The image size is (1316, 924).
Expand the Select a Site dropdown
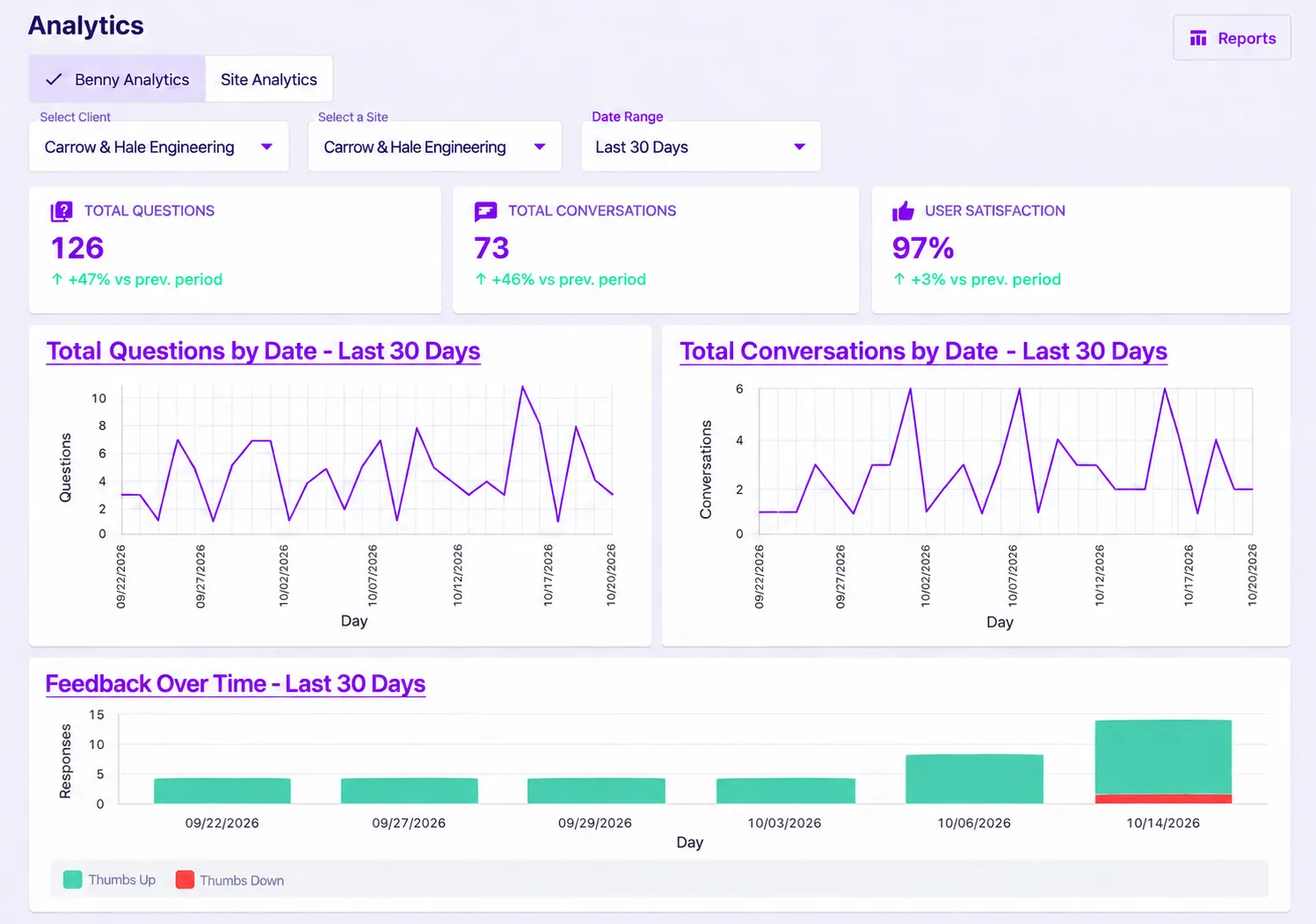point(434,147)
